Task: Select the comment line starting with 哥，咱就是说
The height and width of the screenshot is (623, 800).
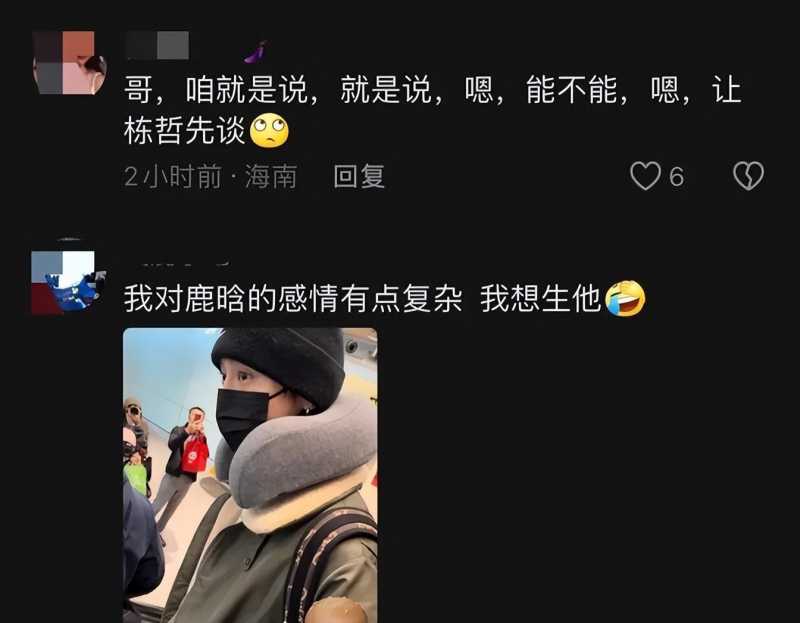Action: tap(433, 90)
